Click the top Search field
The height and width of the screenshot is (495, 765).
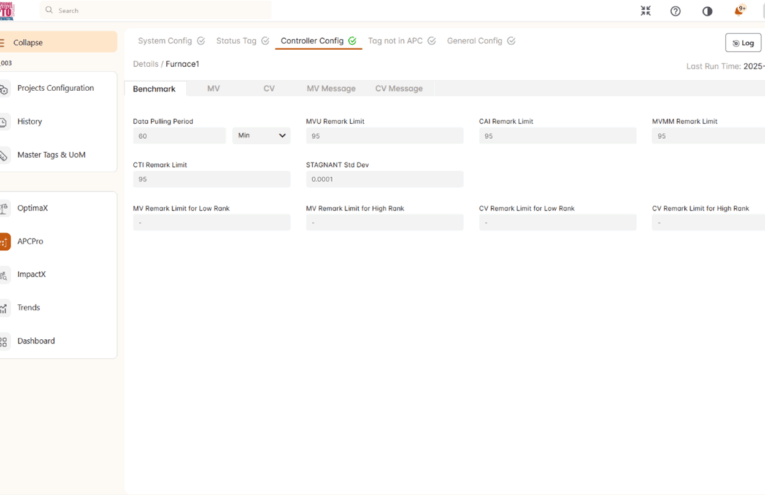coord(155,10)
